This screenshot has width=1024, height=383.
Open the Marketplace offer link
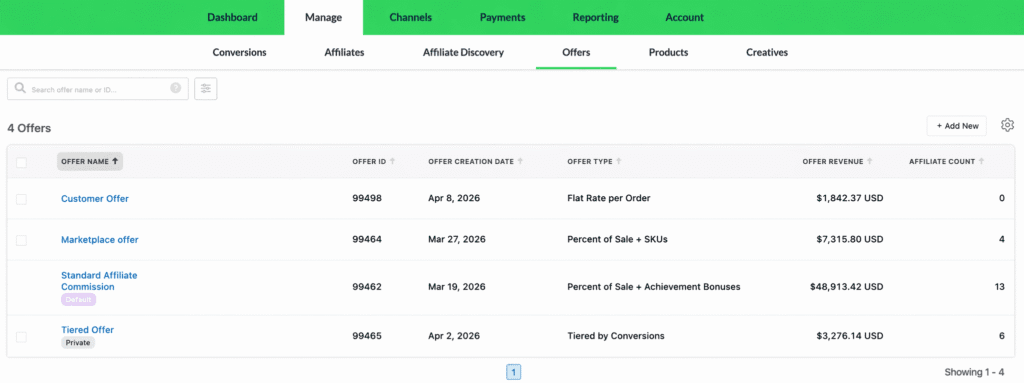(100, 240)
